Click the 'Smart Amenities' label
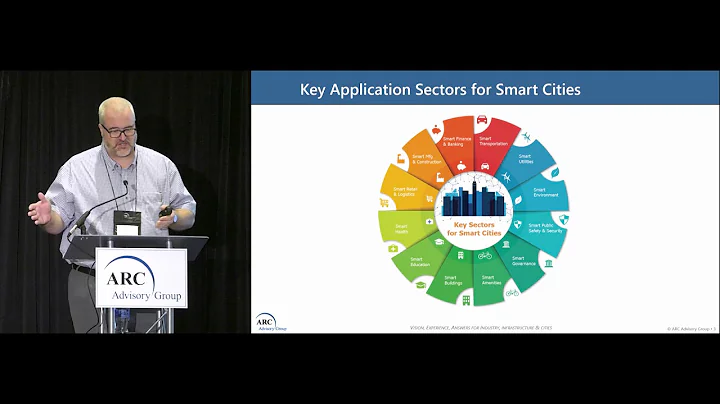This screenshot has height=404, width=720. pyautogui.click(x=491, y=280)
